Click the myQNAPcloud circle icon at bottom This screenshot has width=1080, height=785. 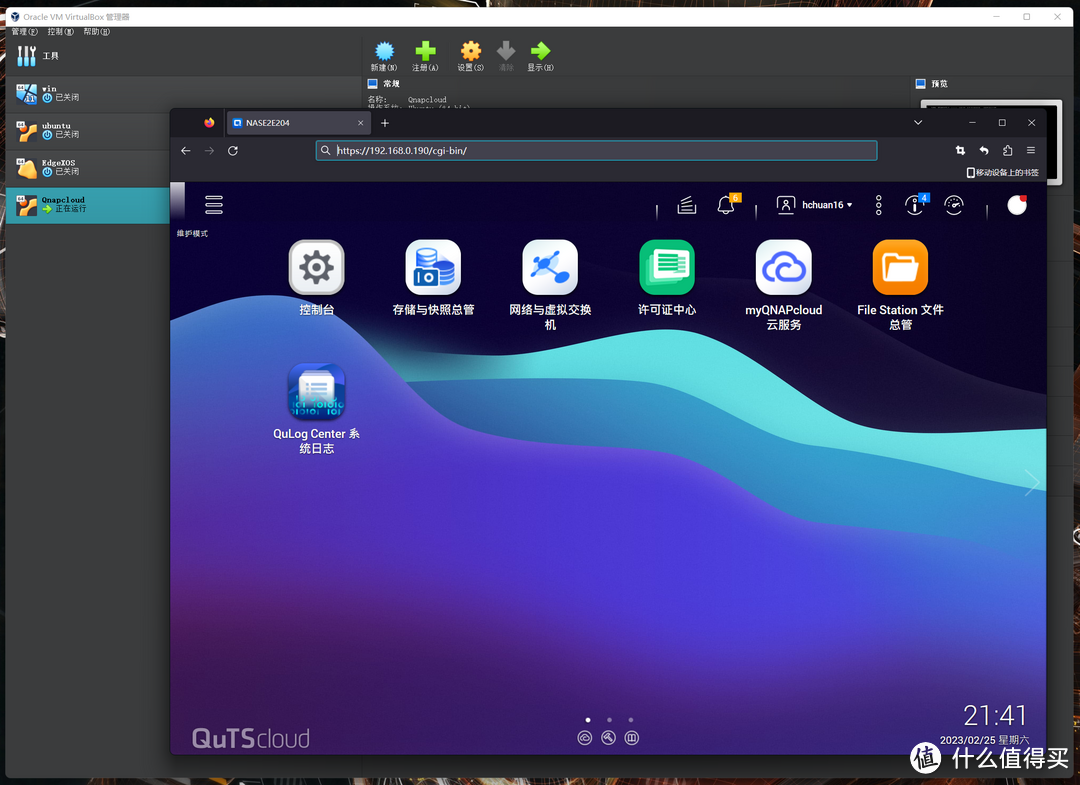(585, 738)
